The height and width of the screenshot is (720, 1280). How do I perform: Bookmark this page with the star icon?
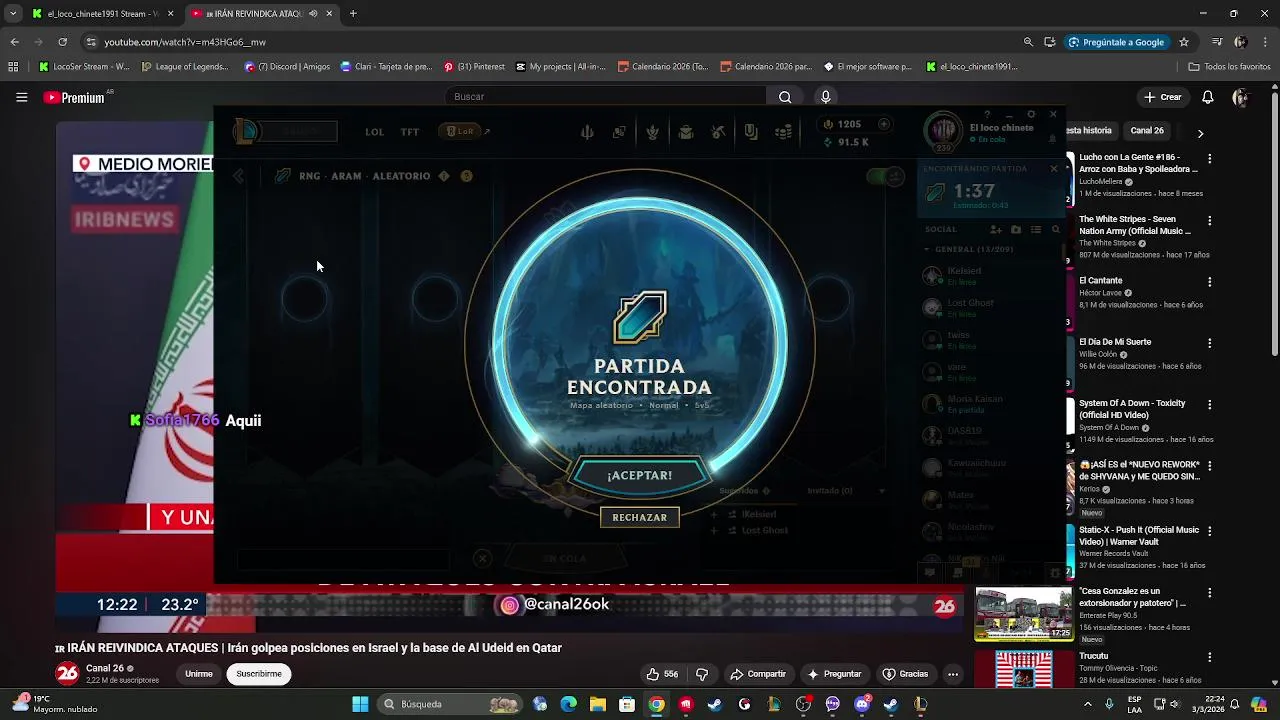click(1184, 42)
